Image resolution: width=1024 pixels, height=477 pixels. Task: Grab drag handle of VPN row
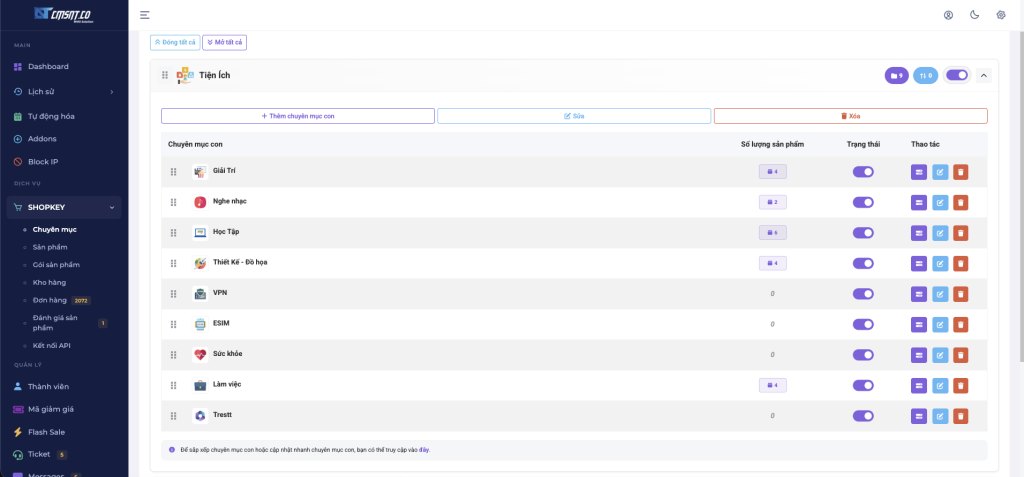[x=173, y=294]
